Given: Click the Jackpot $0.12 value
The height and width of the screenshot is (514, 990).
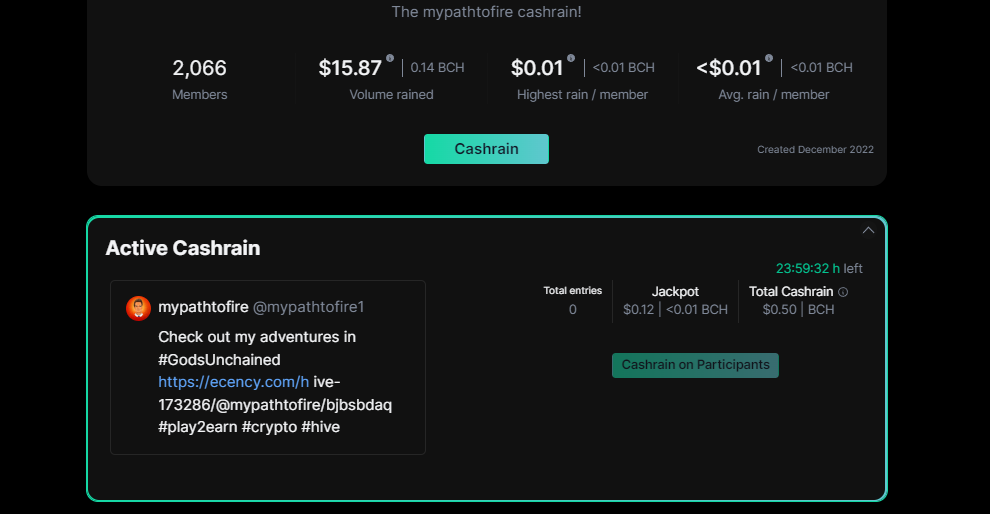Looking at the screenshot, I should [638, 309].
